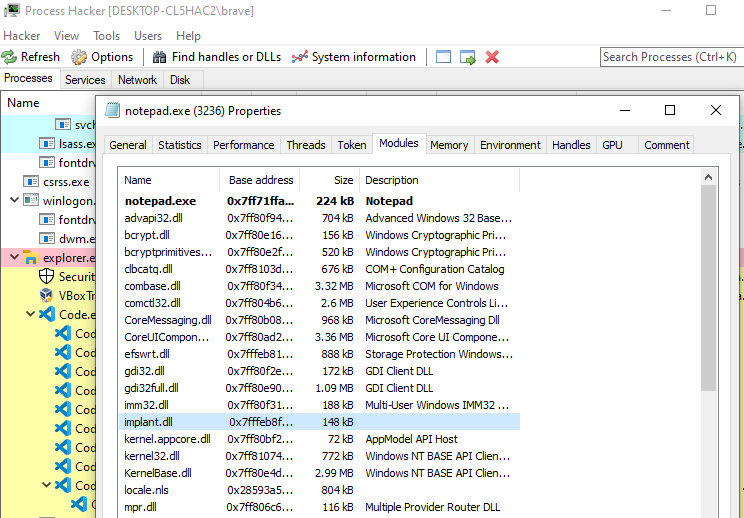Select the efswrt.dll module row

tap(319, 354)
